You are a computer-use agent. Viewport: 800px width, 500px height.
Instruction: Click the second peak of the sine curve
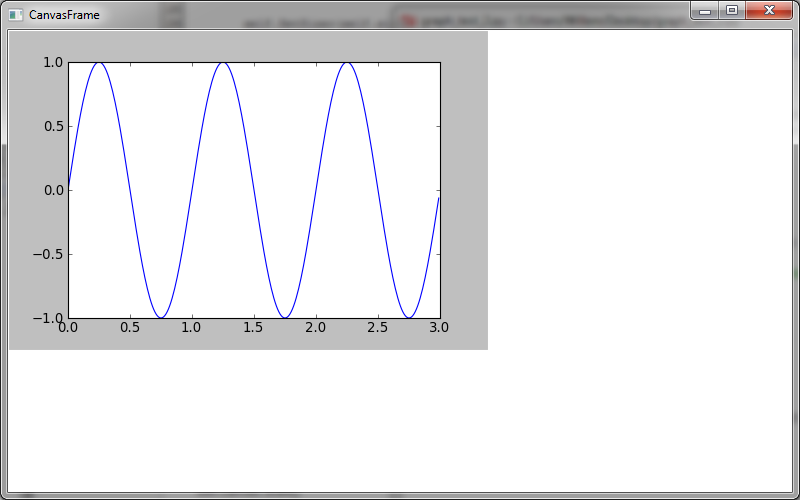point(223,63)
